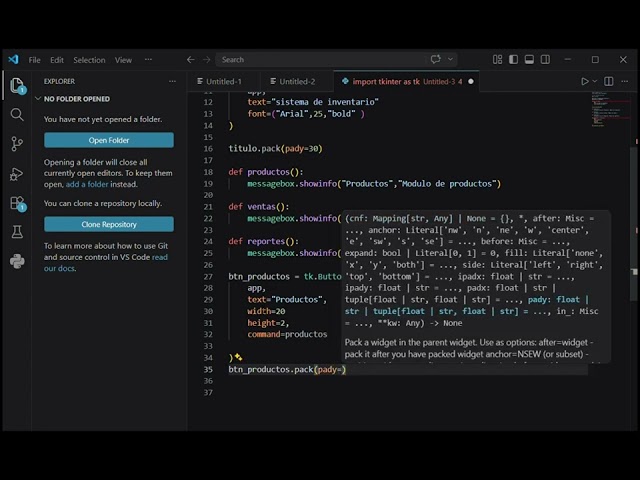
Task: Follow the read our docs link
Action: tap(106, 262)
